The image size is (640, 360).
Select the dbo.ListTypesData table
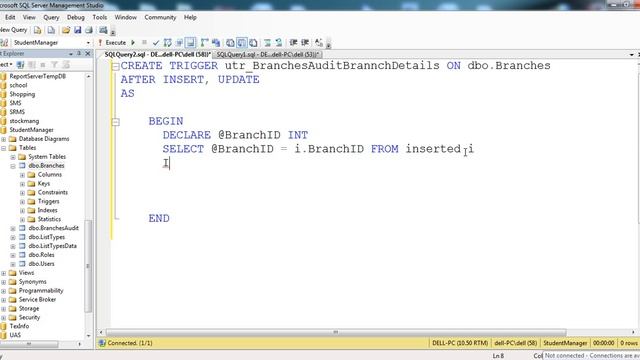coord(53,246)
